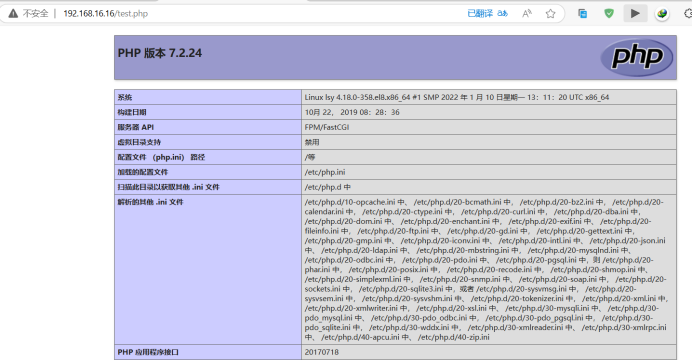693x360 pixels.
Task: Click the PHP logo in header
Action: [x=637, y=57]
